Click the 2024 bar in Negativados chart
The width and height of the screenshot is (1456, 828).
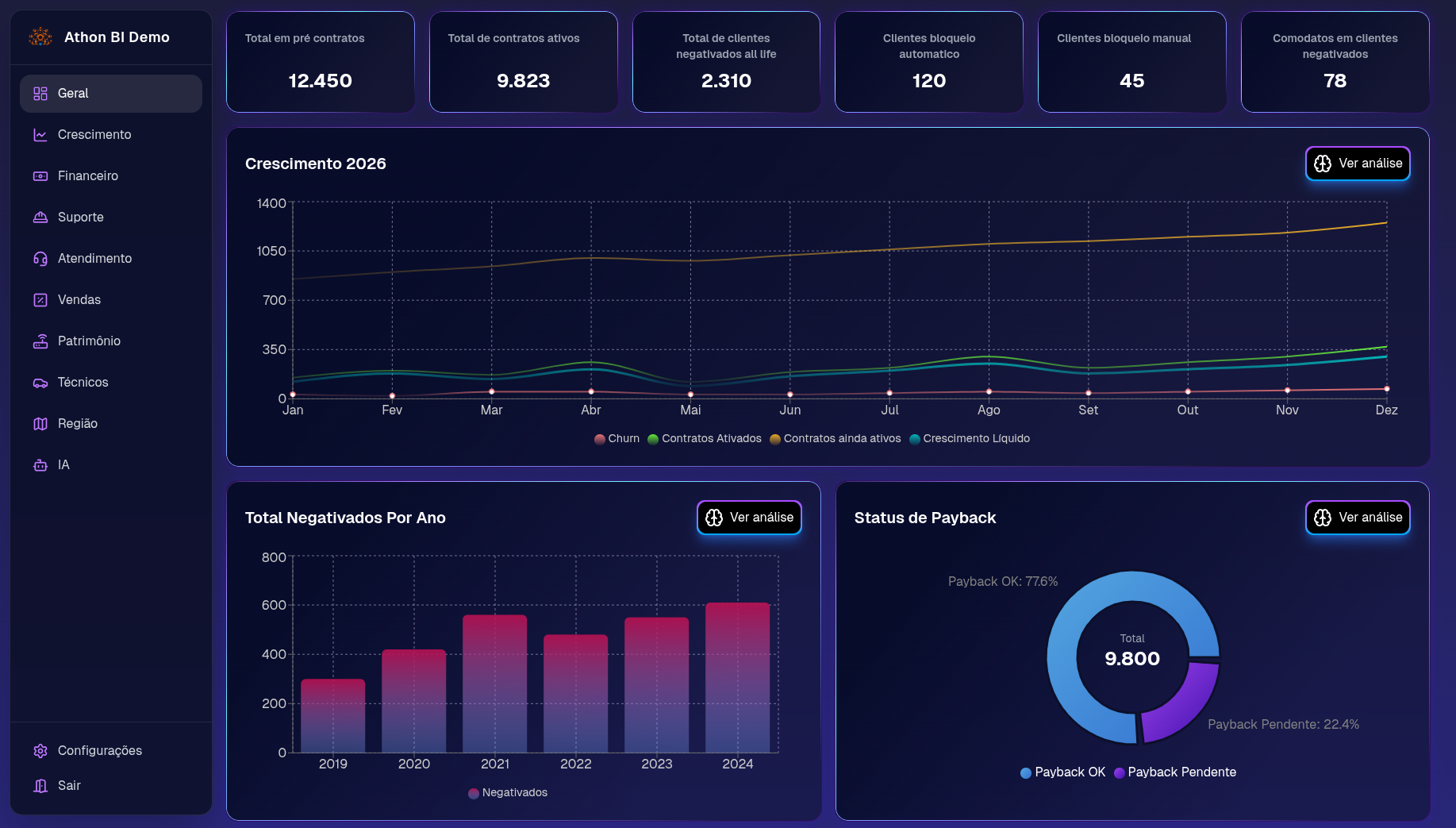pyautogui.click(x=737, y=677)
